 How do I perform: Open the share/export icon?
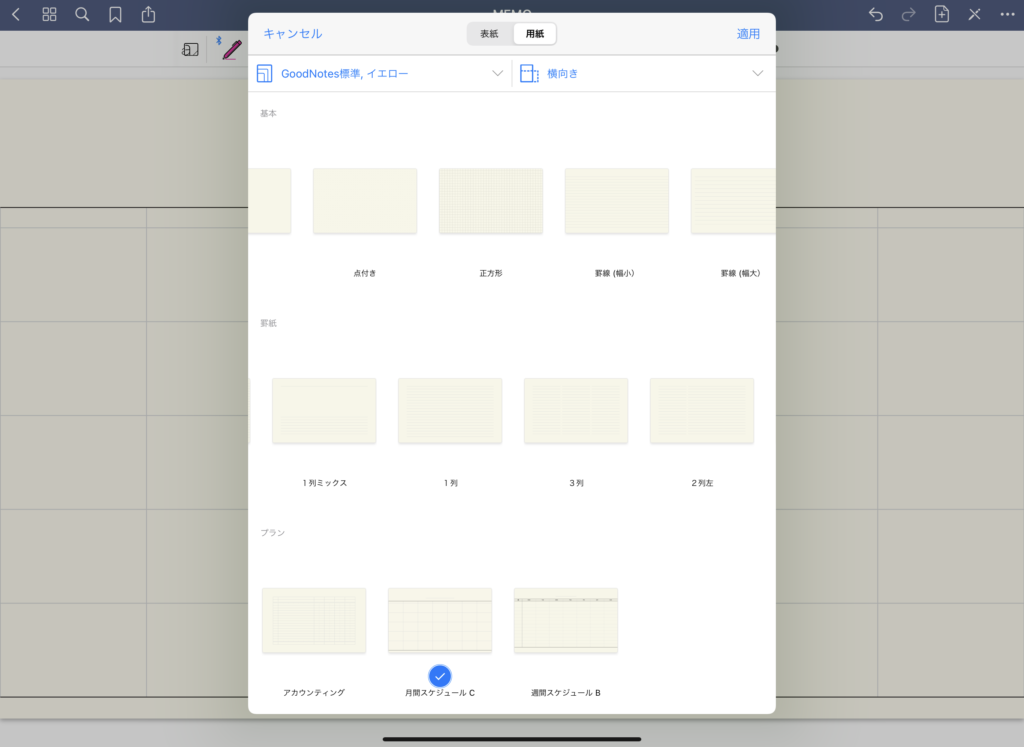click(x=149, y=14)
